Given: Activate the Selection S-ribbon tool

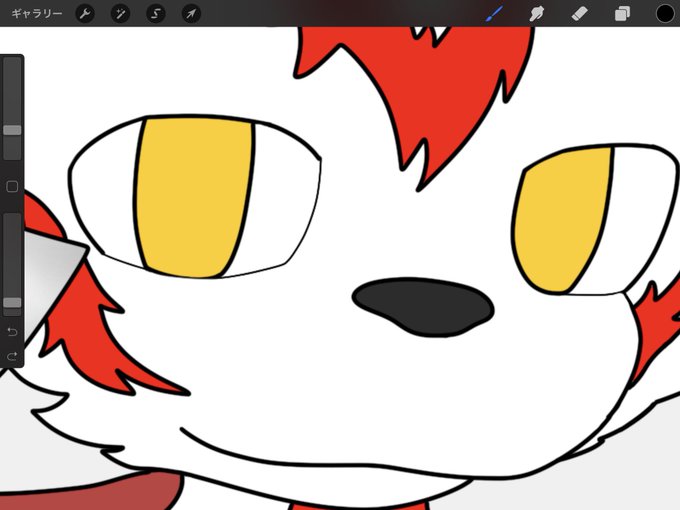Looking at the screenshot, I should (156, 14).
